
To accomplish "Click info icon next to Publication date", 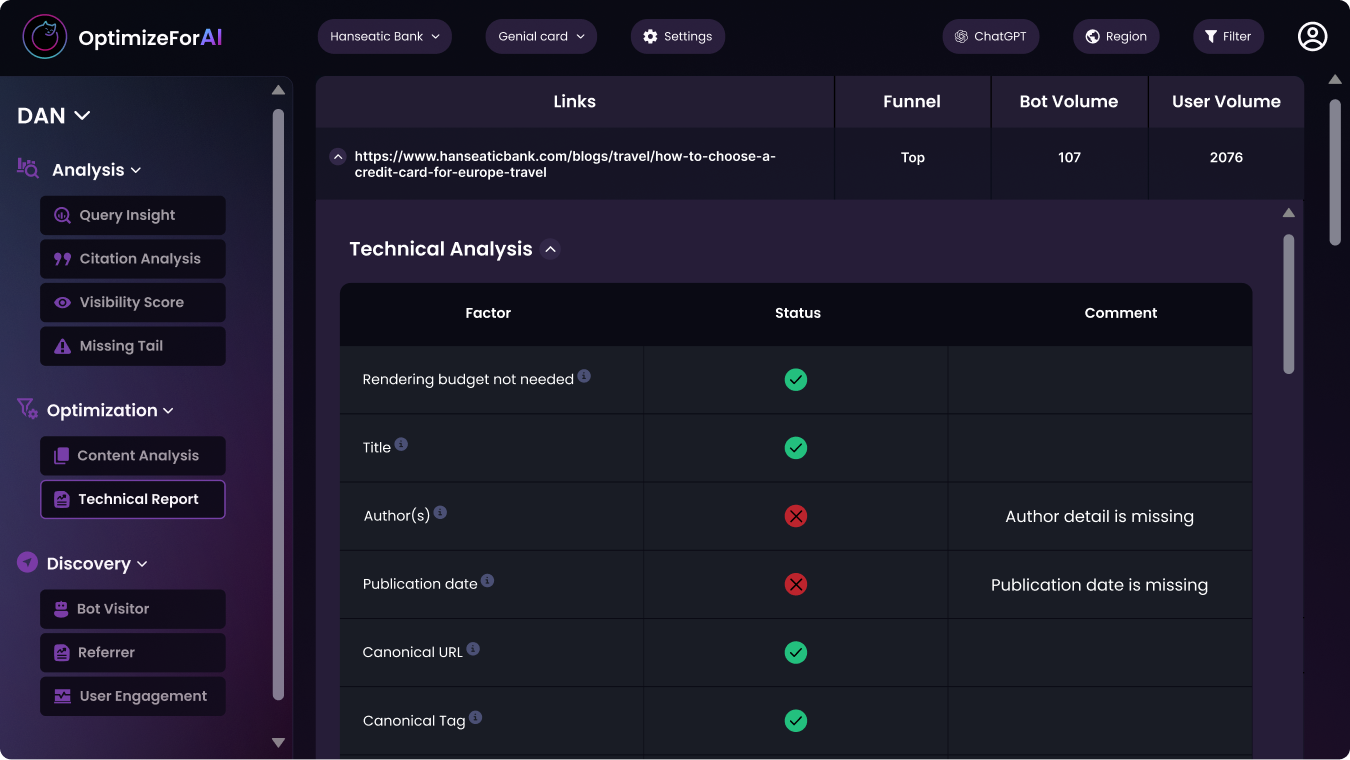I will point(487,581).
